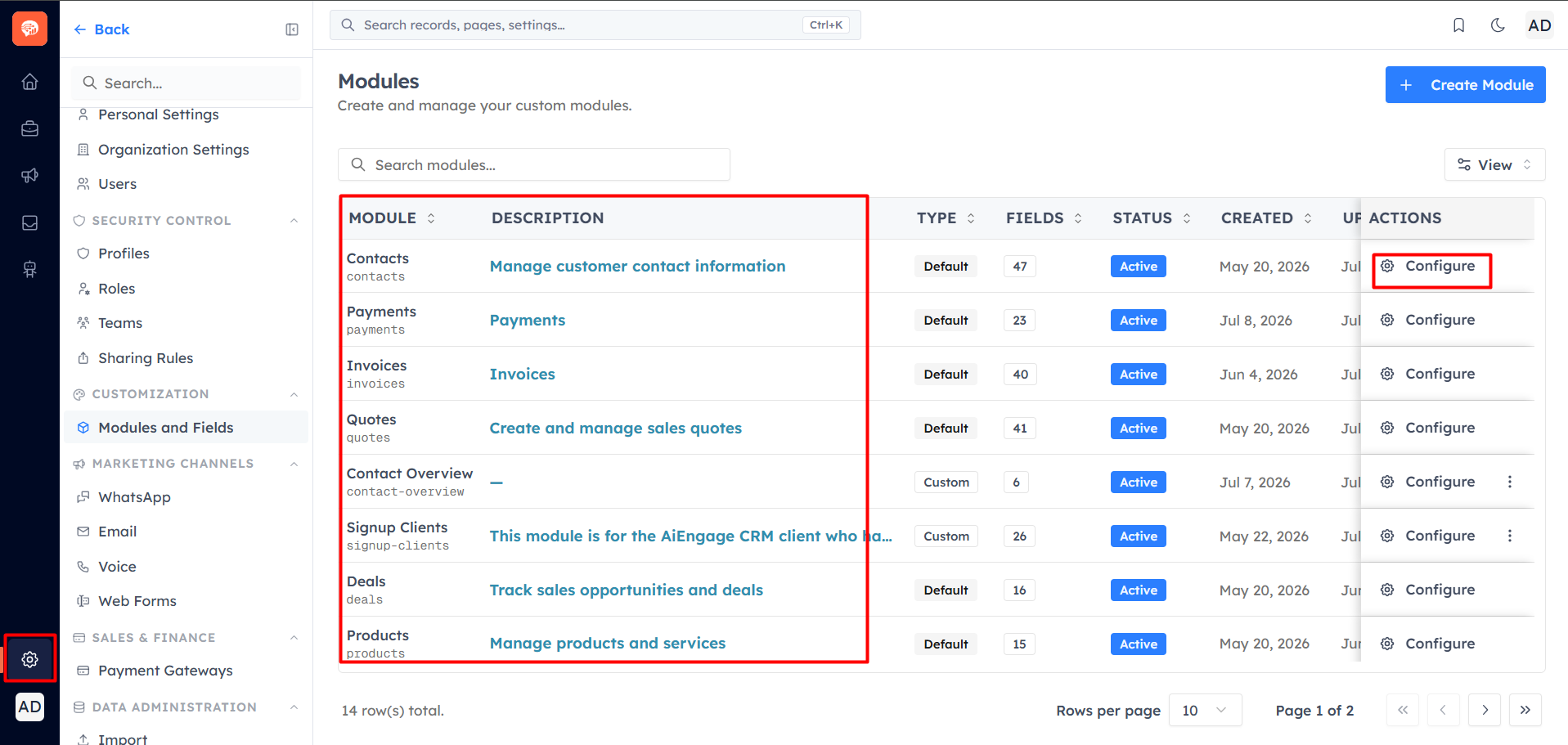Configure the Signup Clients module

[1428, 536]
